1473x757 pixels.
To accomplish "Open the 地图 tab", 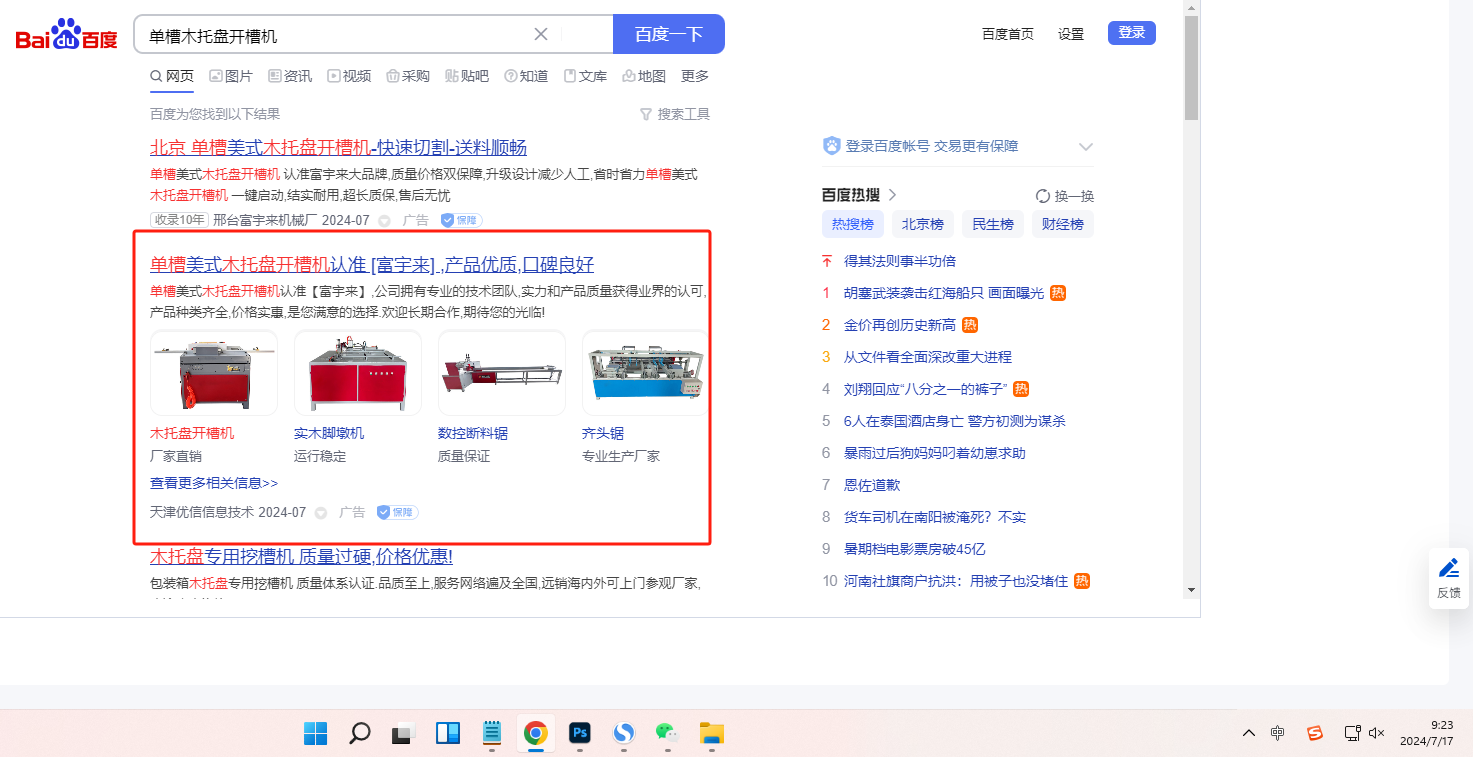I will point(644,76).
